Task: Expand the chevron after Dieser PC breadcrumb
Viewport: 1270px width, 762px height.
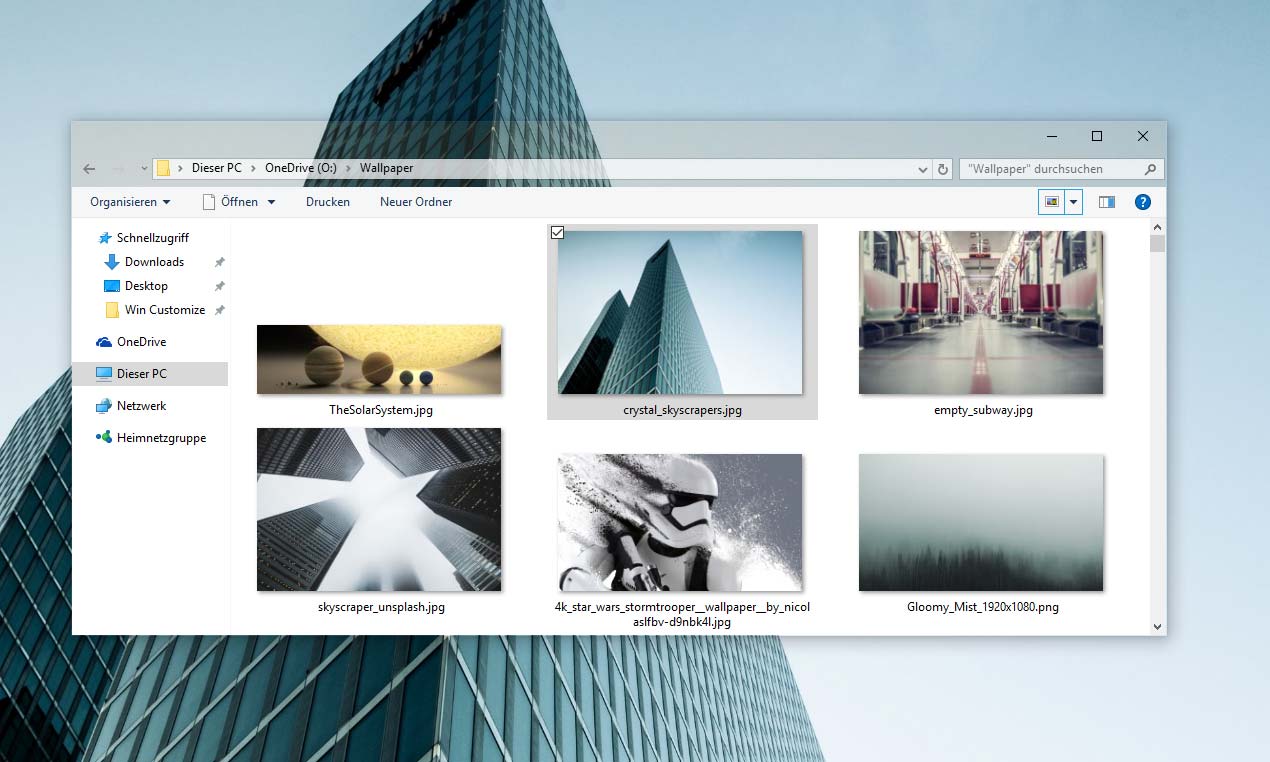Action: [x=254, y=169]
